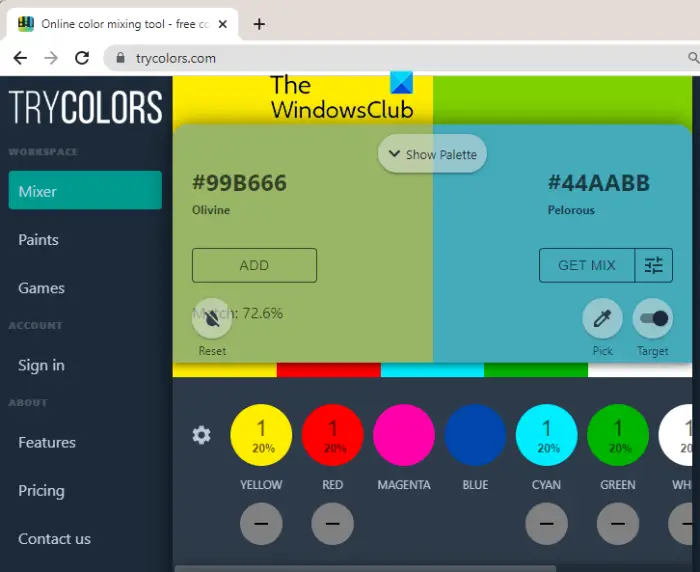Click the horizontal palette scrollbar
Viewport: 700px width, 572px height.
tap(365, 568)
